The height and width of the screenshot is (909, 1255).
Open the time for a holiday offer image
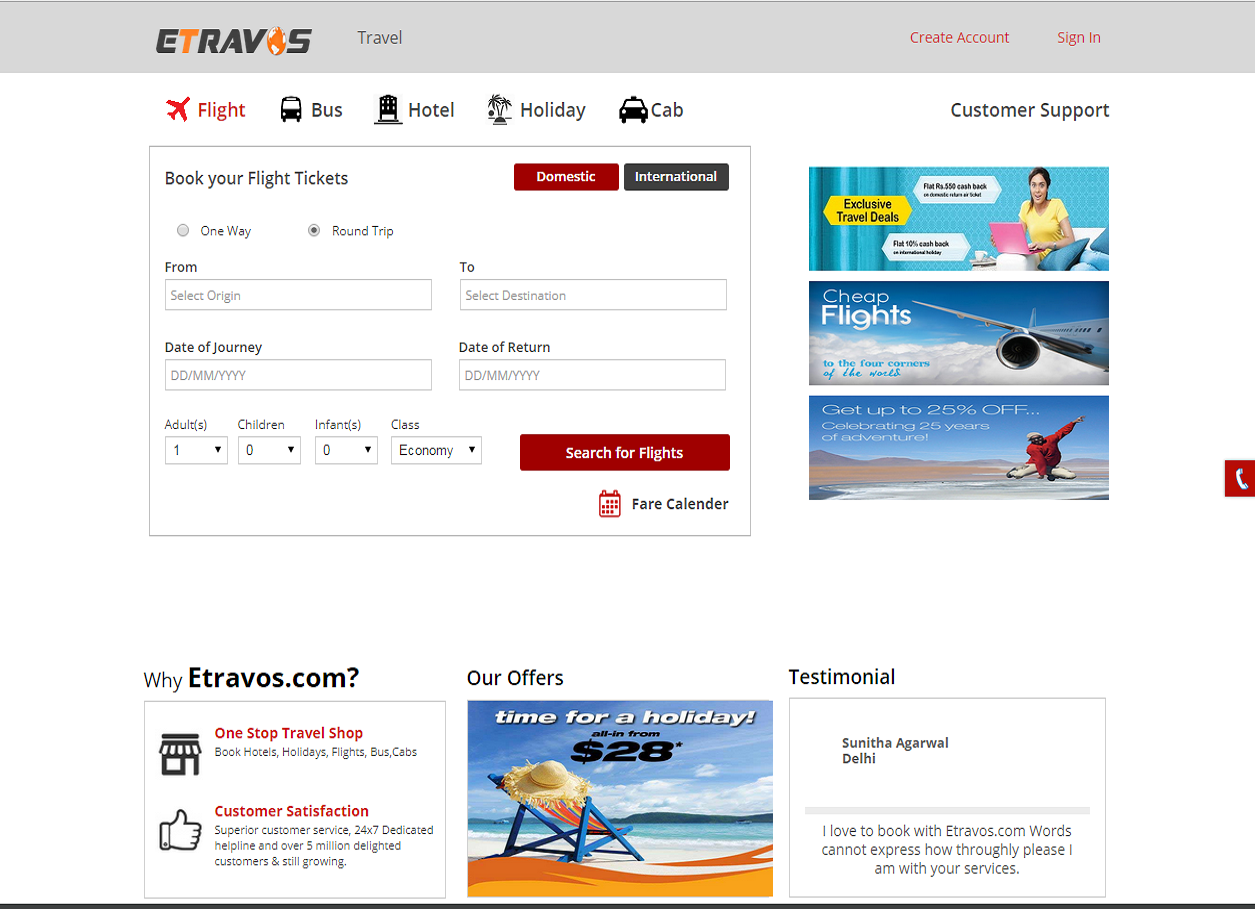click(620, 798)
